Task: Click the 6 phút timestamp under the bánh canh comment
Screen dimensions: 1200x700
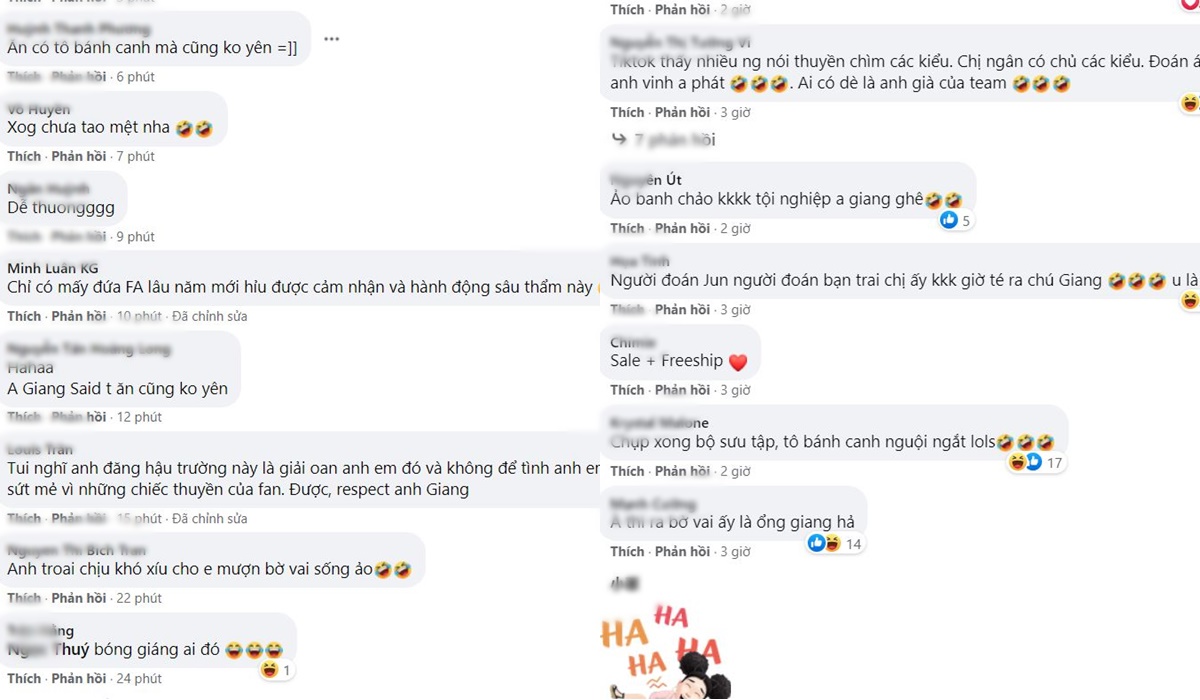Action: (x=135, y=77)
